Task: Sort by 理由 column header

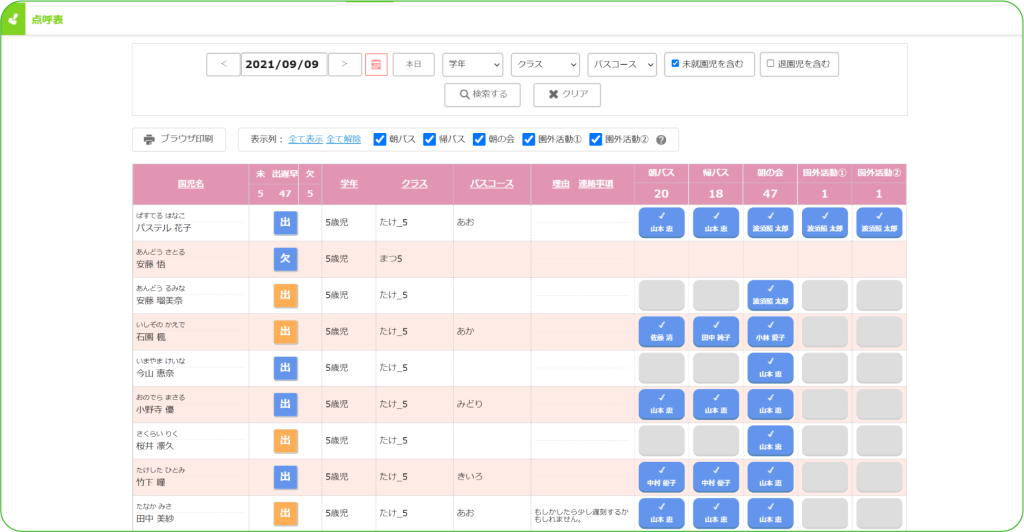Action: click(x=561, y=184)
